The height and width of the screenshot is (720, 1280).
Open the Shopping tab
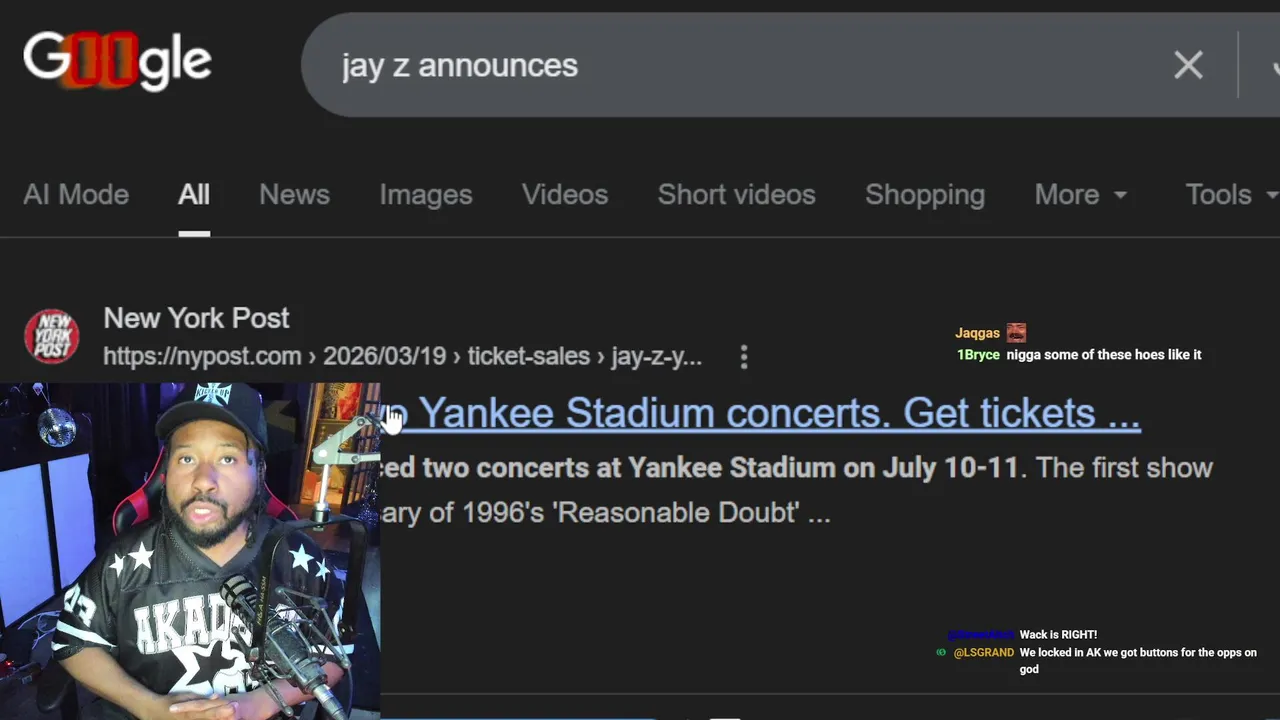(925, 195)
